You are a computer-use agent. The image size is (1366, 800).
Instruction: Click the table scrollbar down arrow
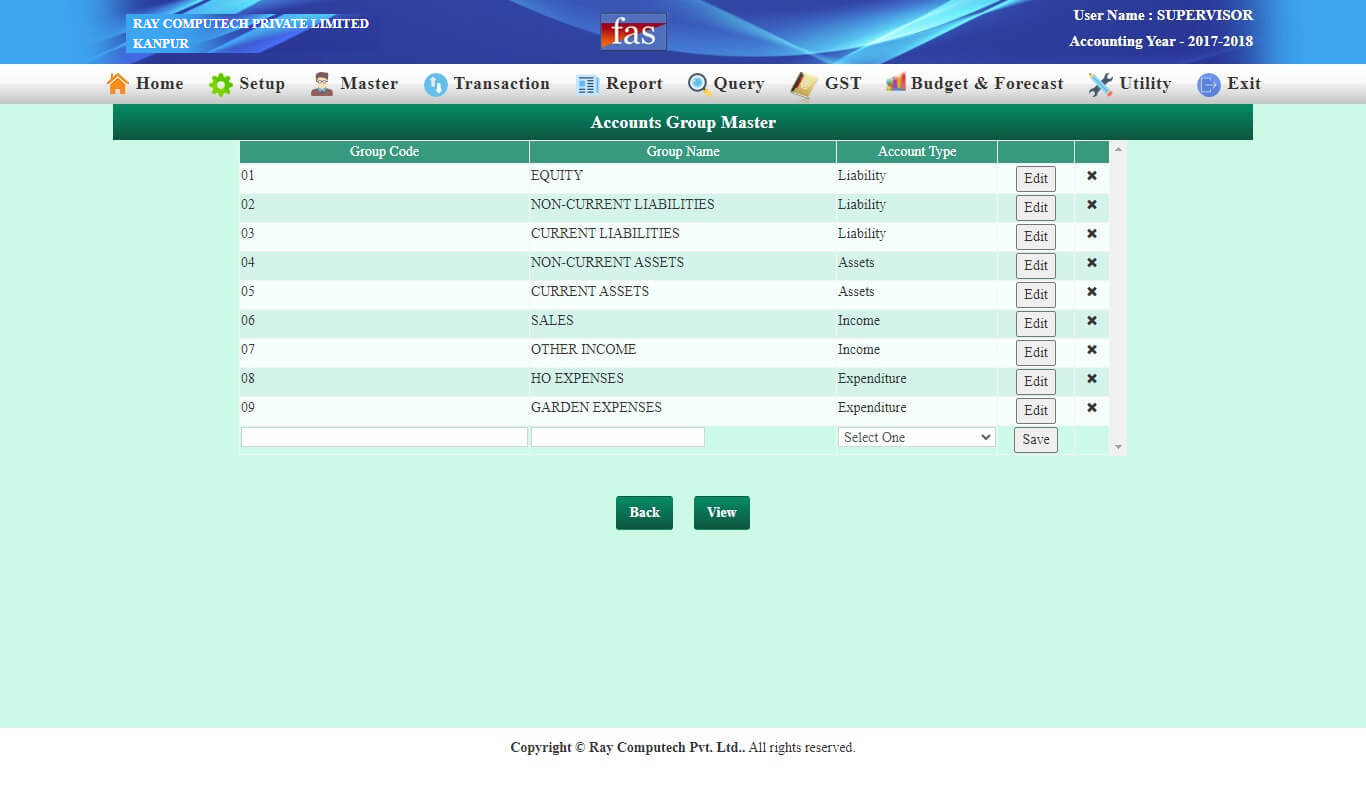tap(1118, 447)
